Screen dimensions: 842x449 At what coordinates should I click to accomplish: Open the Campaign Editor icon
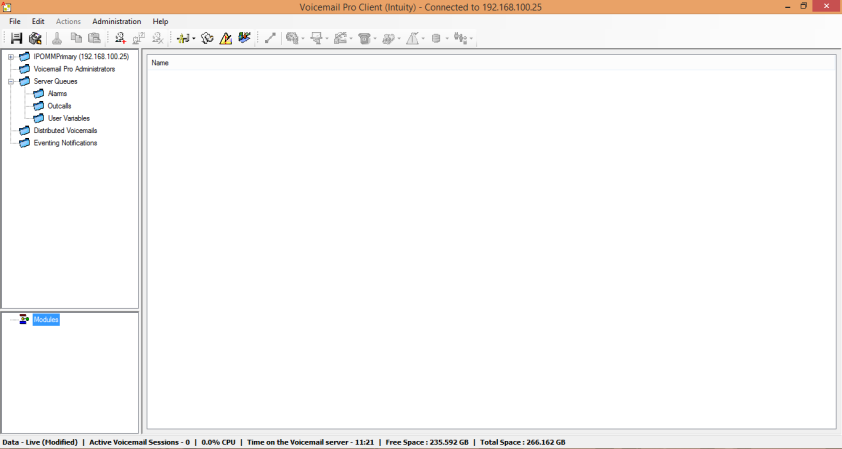(x=244, y=38)
